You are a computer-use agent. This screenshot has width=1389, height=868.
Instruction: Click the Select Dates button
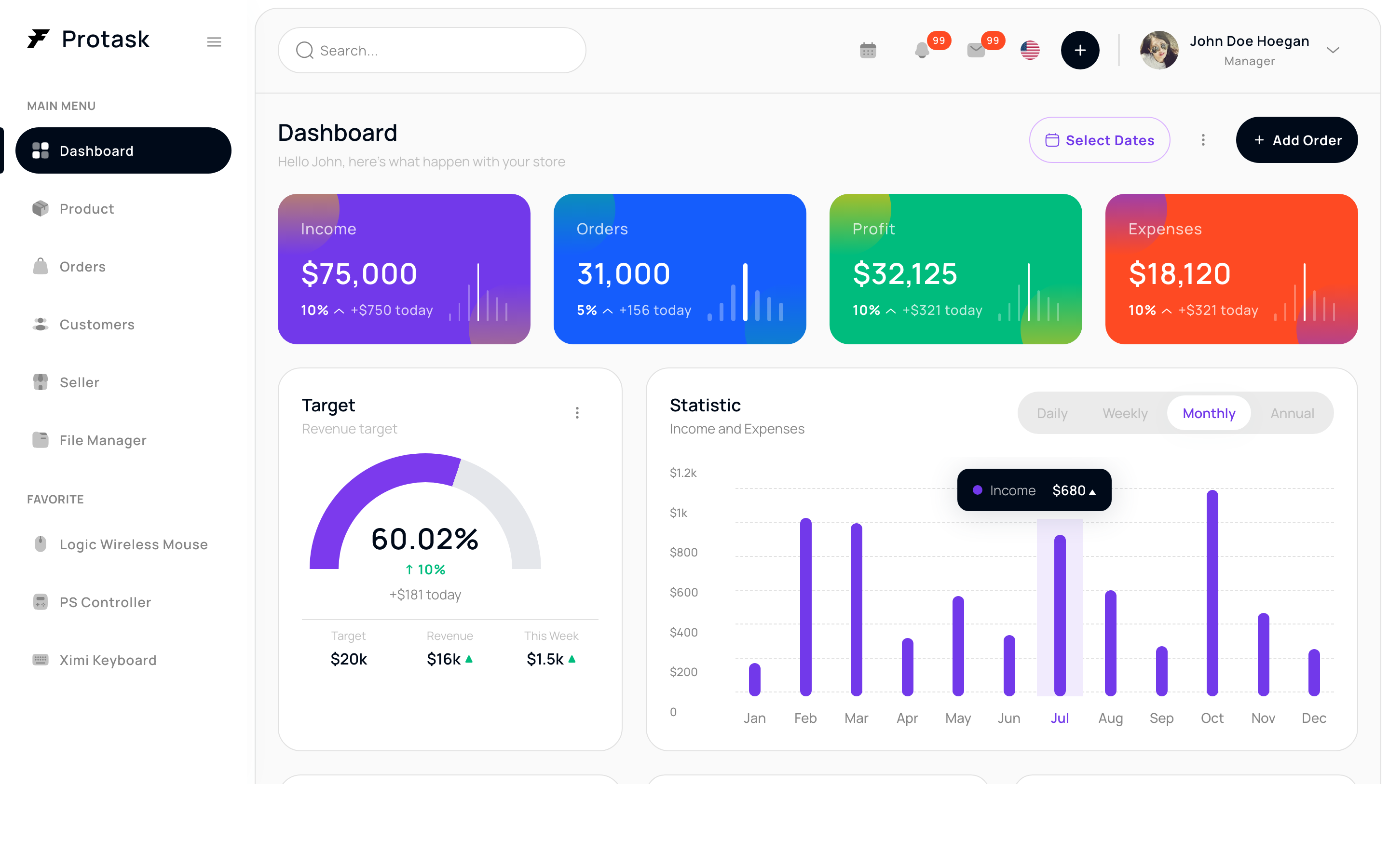click(x=1099, y=140)
